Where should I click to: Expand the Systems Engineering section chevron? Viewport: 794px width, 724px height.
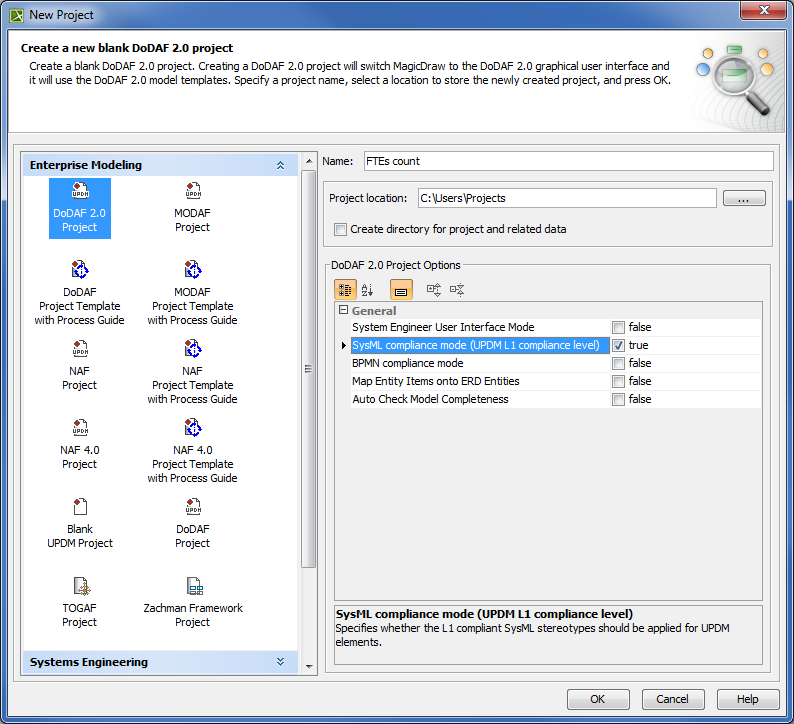point(281,662)
